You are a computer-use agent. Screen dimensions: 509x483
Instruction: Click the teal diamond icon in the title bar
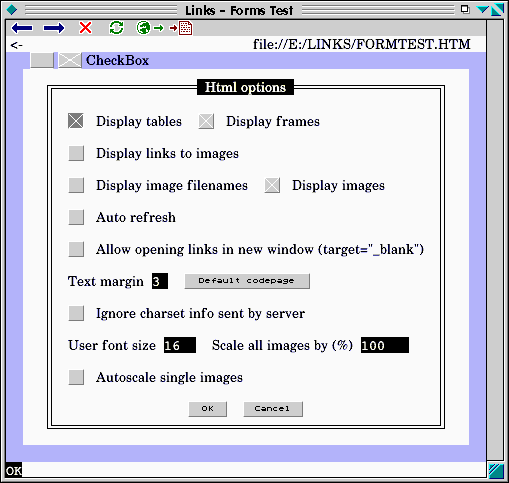(12, 10)
